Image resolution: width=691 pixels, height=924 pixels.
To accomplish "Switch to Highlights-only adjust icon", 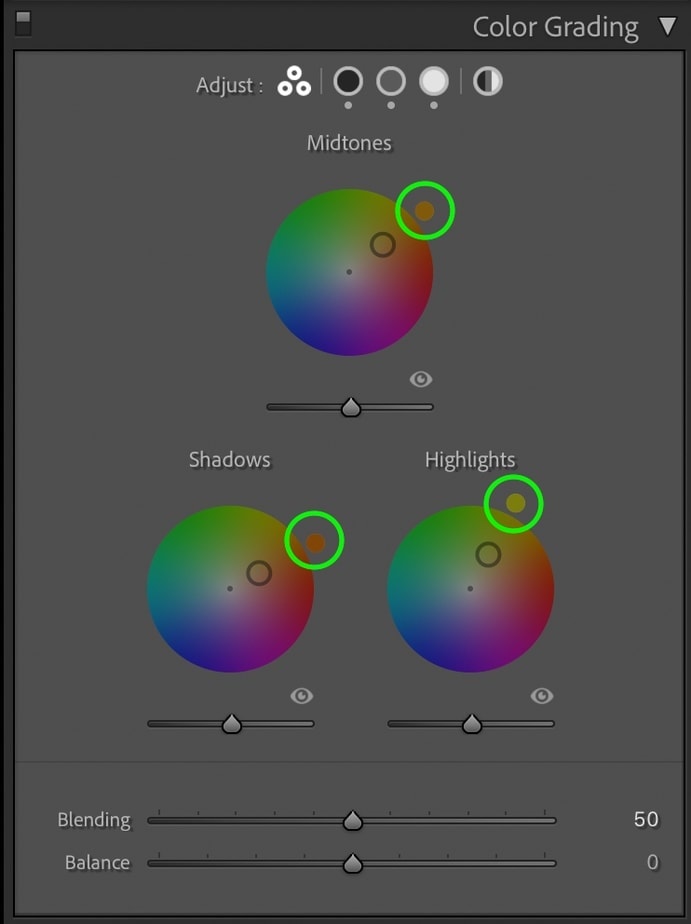I will coord(434,81).
